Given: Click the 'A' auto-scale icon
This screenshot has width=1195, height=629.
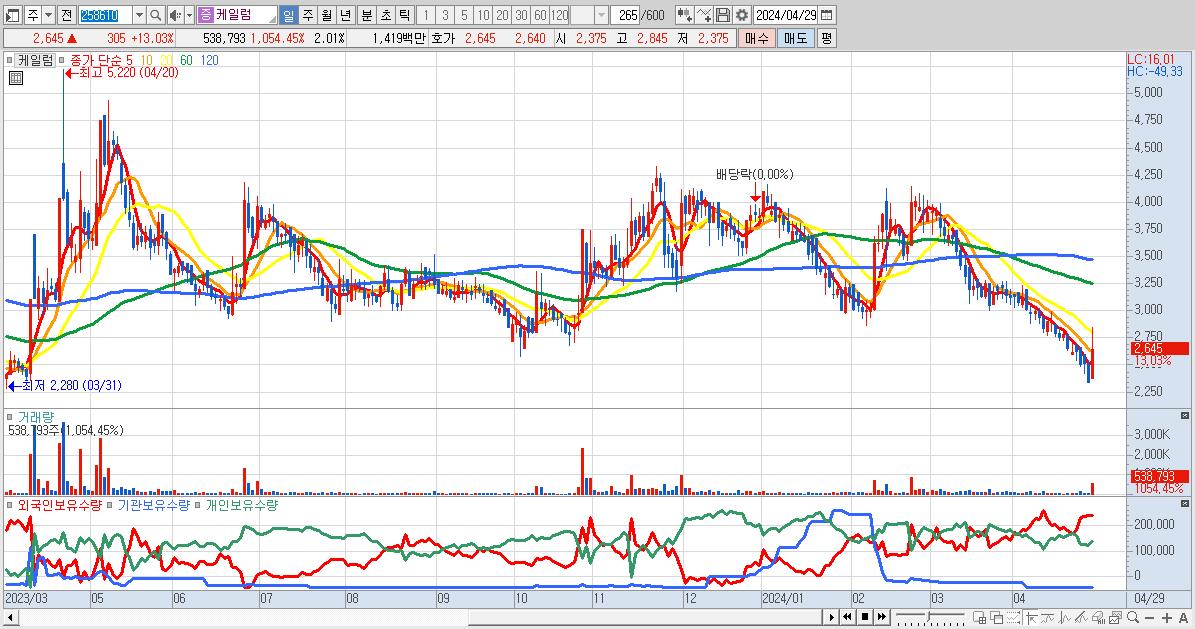Looking at the screenshot, I should tap(1183, 618).
